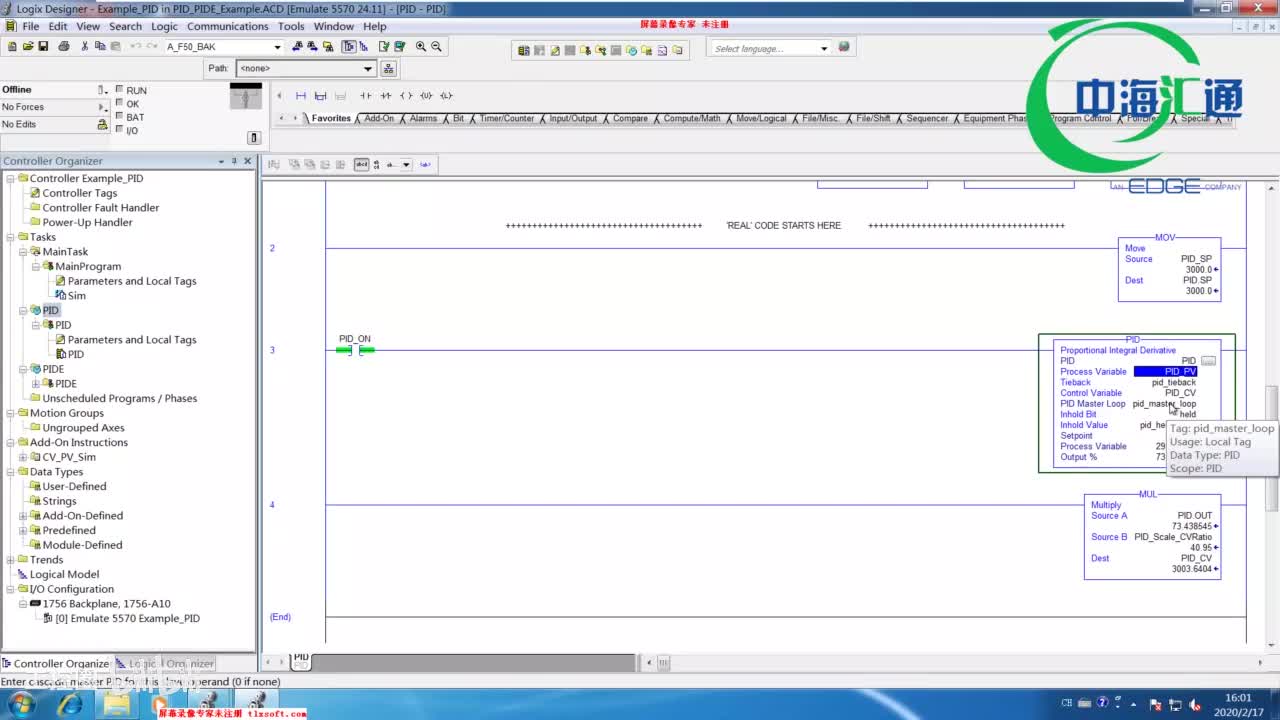Image resolution: width=1280 pixels, height=720 pixels.
Task: Click the BAT status indicator box
Action: click(x=120, y=116)
